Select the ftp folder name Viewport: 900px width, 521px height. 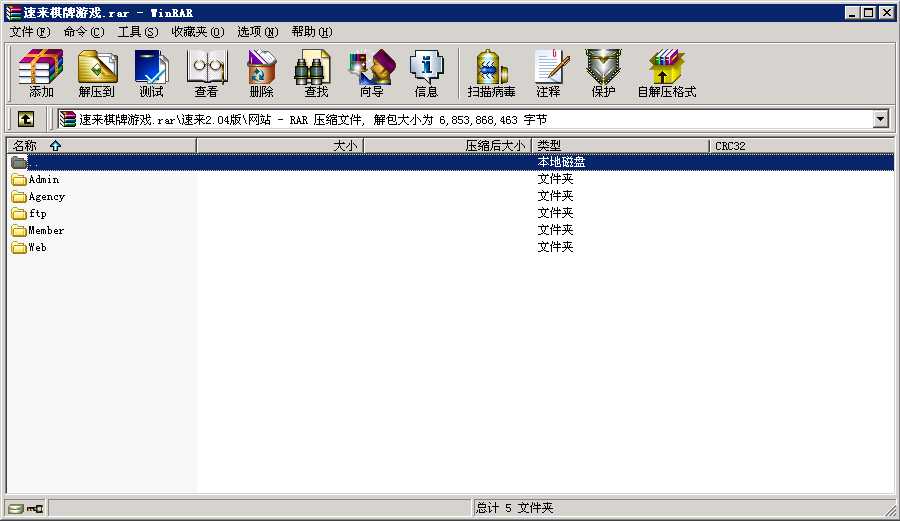38,213
